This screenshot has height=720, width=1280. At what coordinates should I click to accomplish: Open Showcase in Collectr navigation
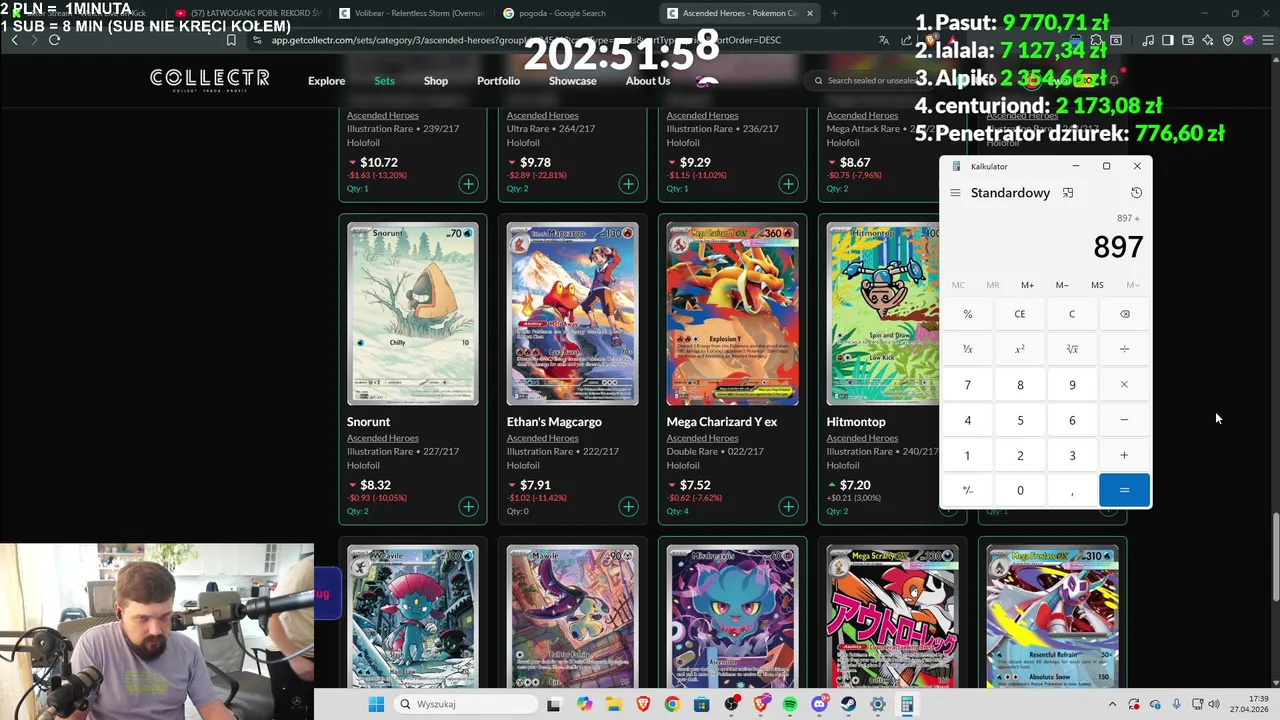(x=572, y=81)
